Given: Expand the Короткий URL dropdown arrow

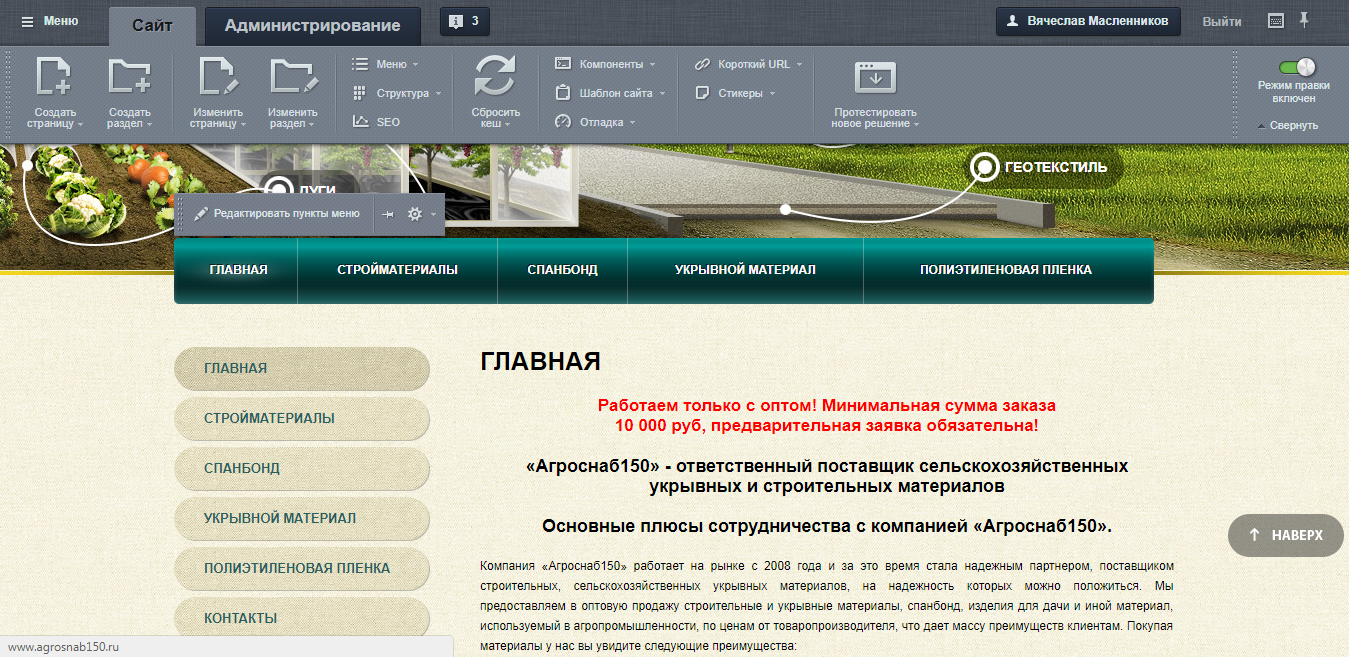Looking at the screenshot, I should 799,64.
